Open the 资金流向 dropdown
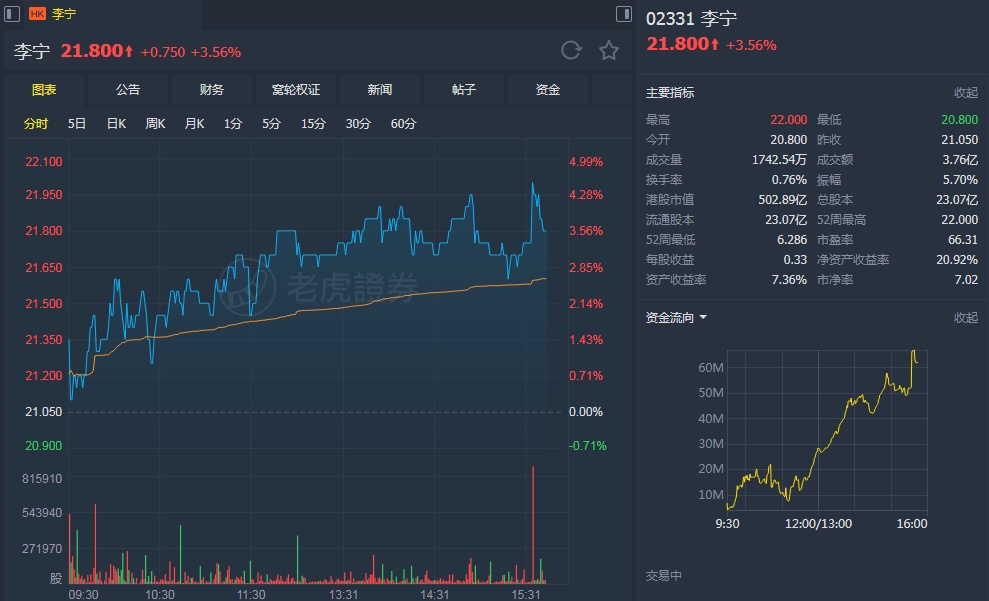The image size is (989, 601). pyautogui.click(x=677, y=318)
